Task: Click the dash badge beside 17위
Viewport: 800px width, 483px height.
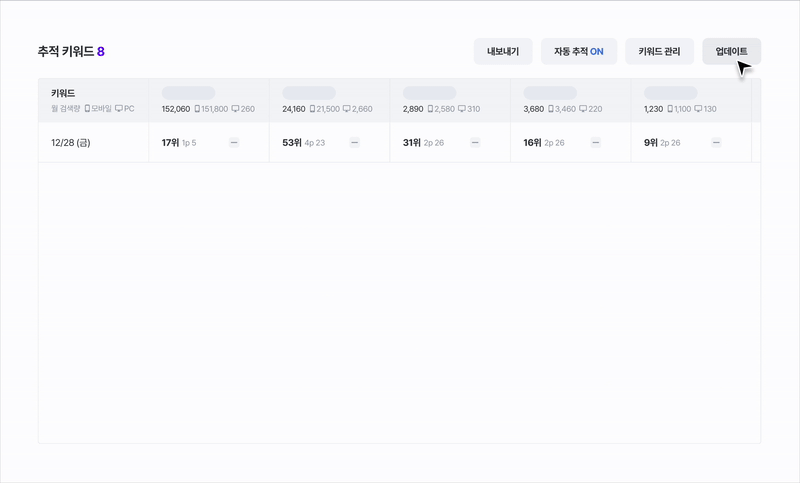Action: tap(234, 143)
